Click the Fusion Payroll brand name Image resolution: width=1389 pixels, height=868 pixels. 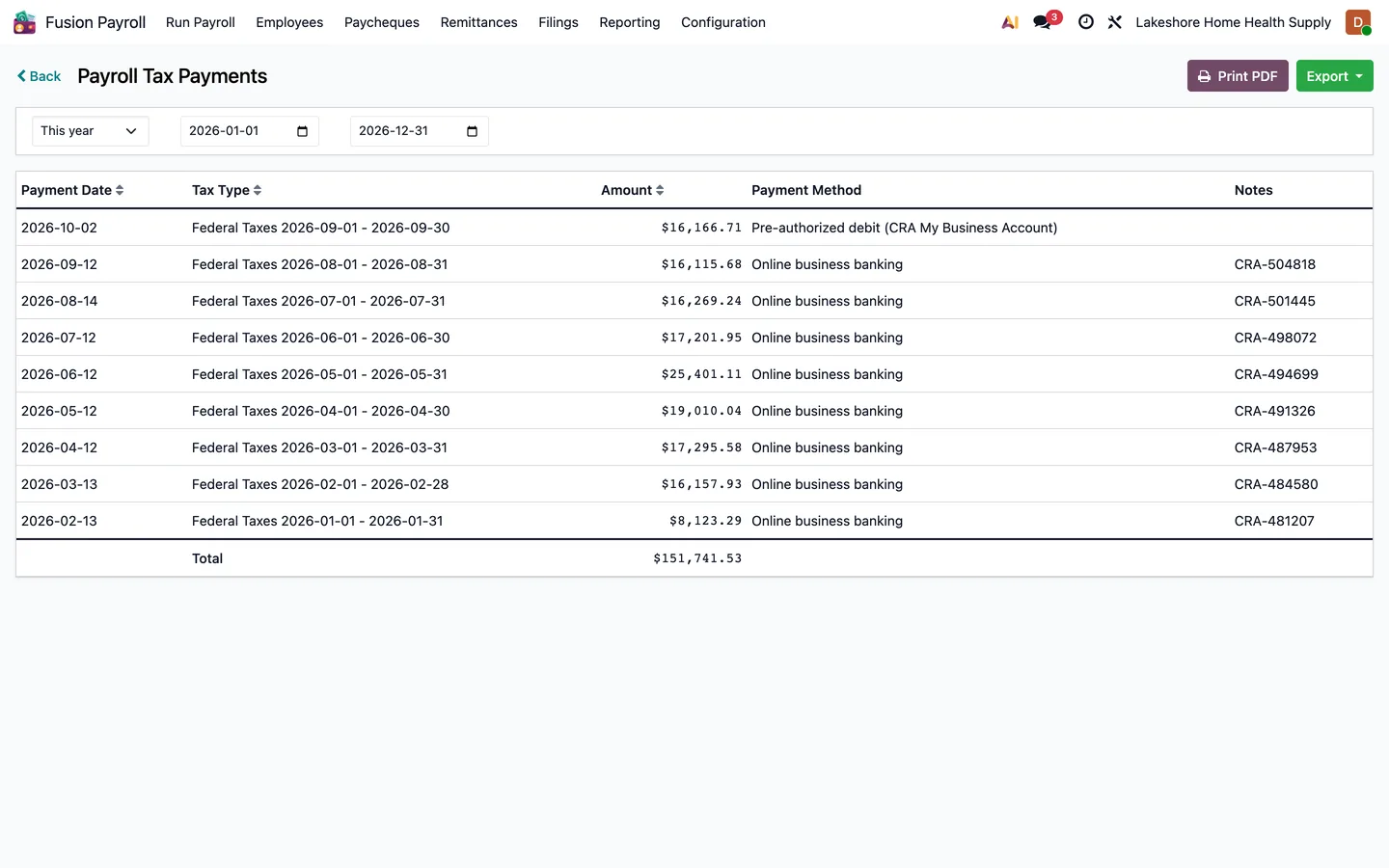(x=95, y=22)
